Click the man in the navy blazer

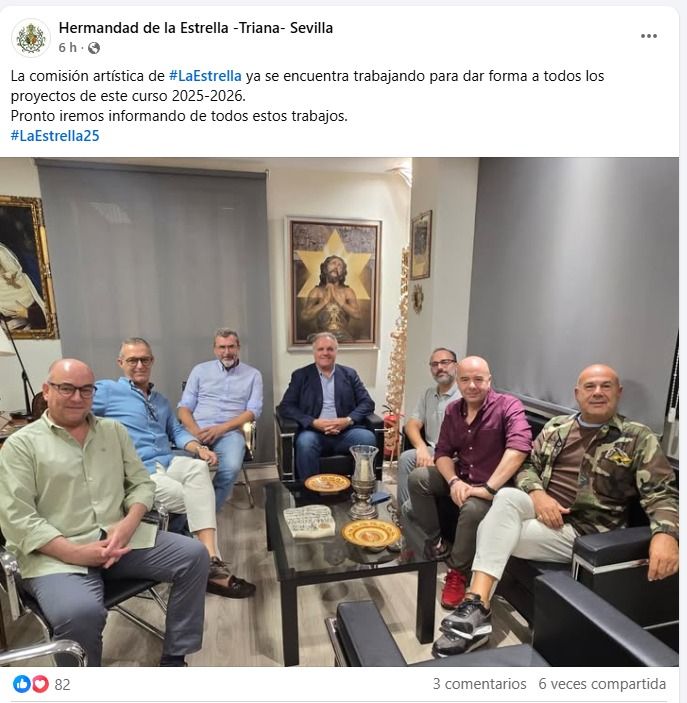(x=326, y=407)
